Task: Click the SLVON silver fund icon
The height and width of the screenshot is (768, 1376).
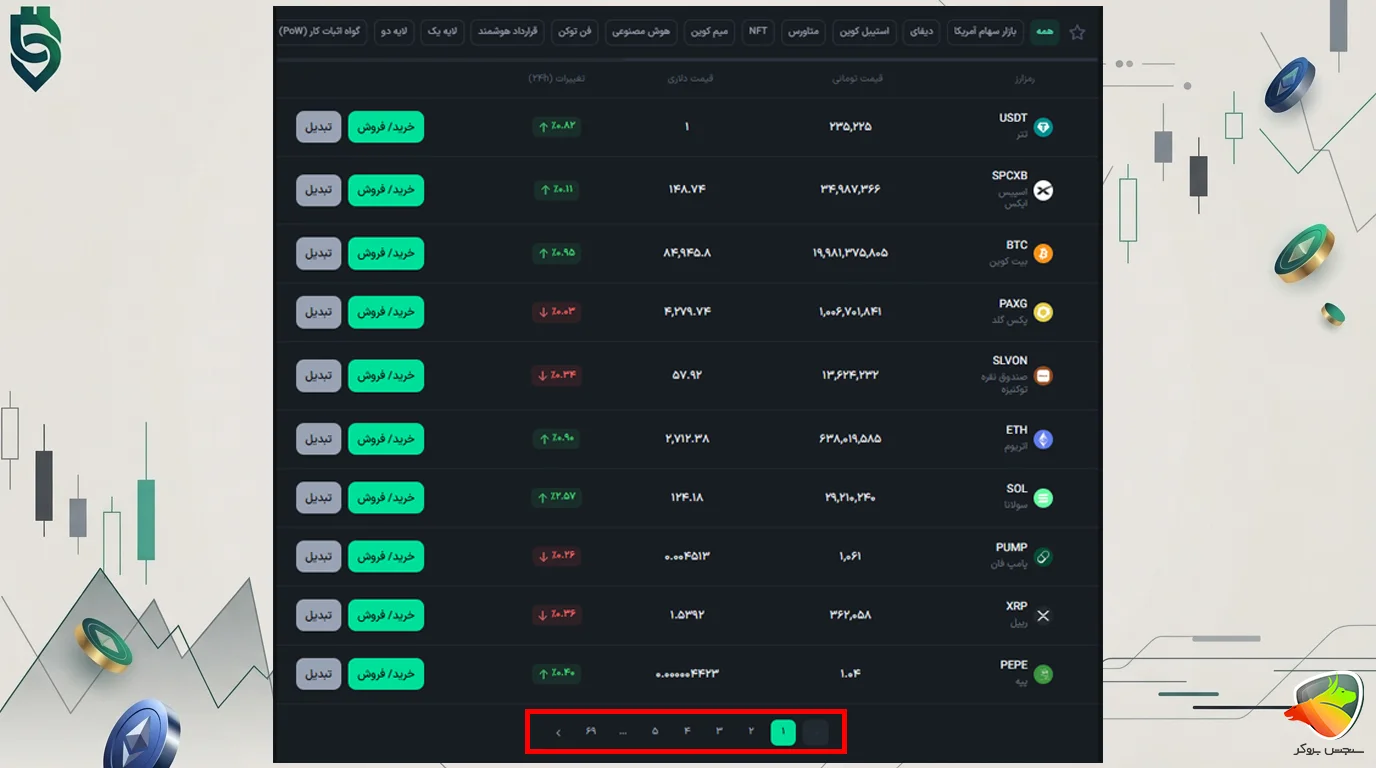Action: [x=1043, y=376]
